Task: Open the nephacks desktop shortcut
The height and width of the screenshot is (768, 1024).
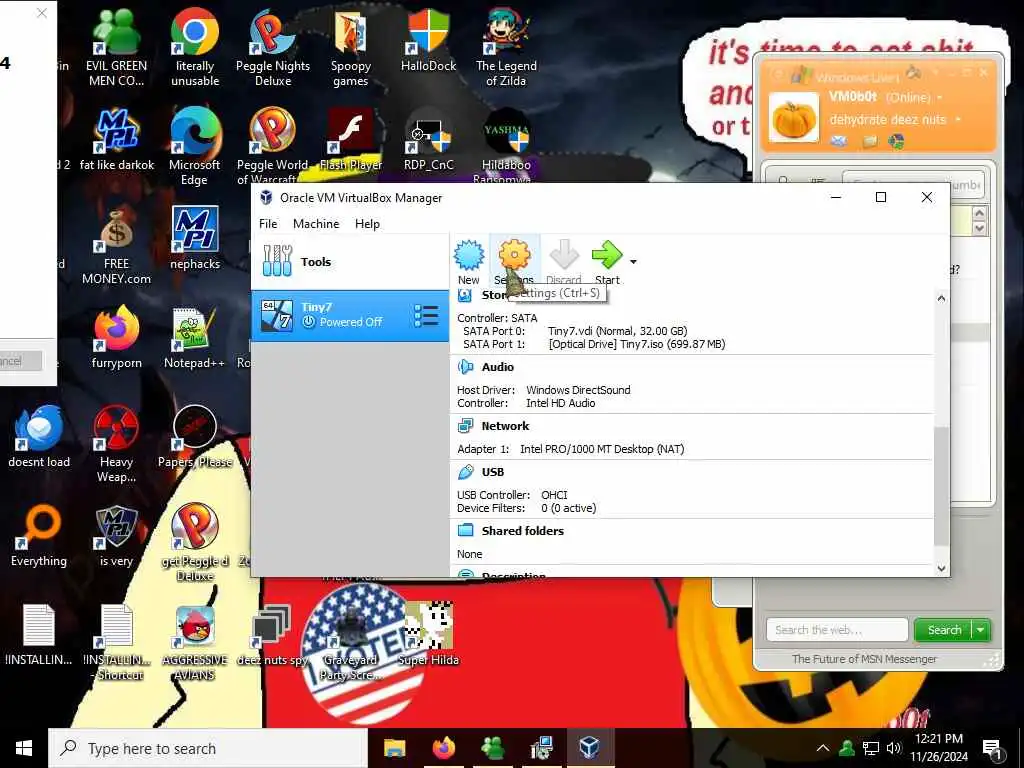Action: [x=195, y=238]
